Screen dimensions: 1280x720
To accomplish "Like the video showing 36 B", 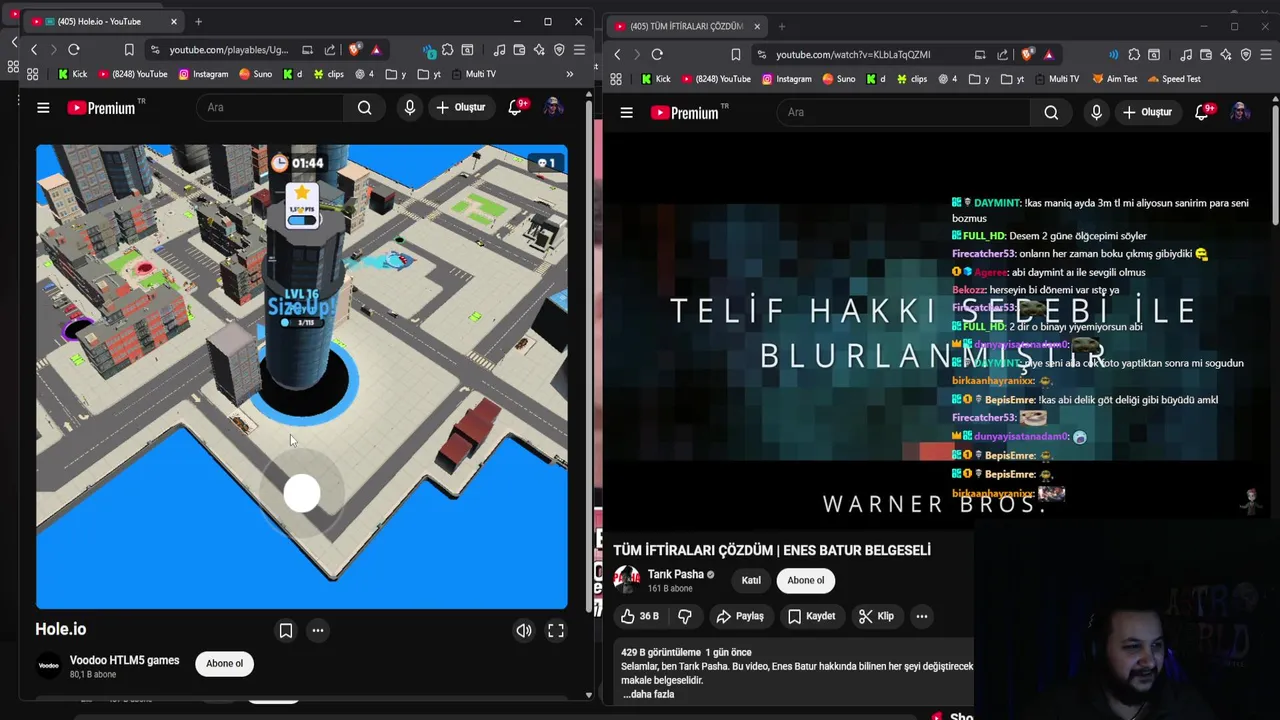I will [x=640, y=616].
